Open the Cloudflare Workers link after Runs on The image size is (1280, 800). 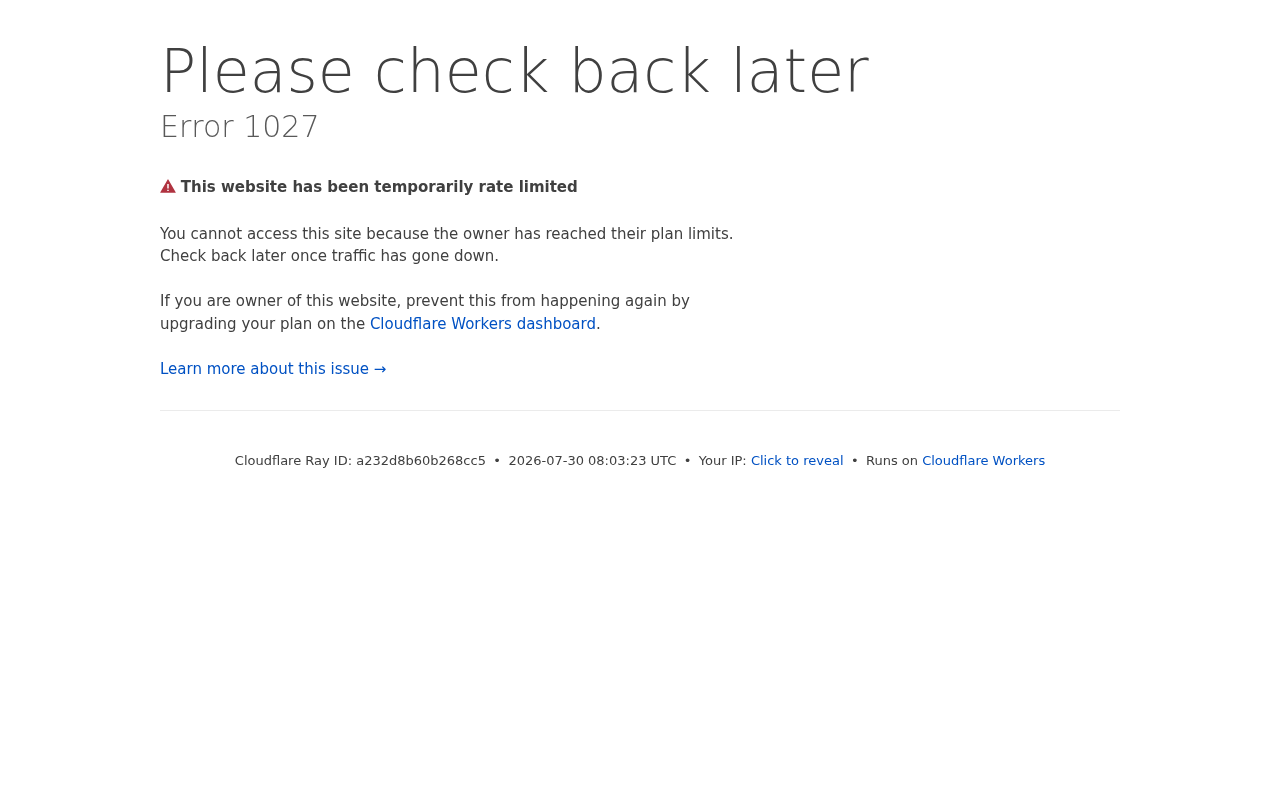(x=983, y=461)
